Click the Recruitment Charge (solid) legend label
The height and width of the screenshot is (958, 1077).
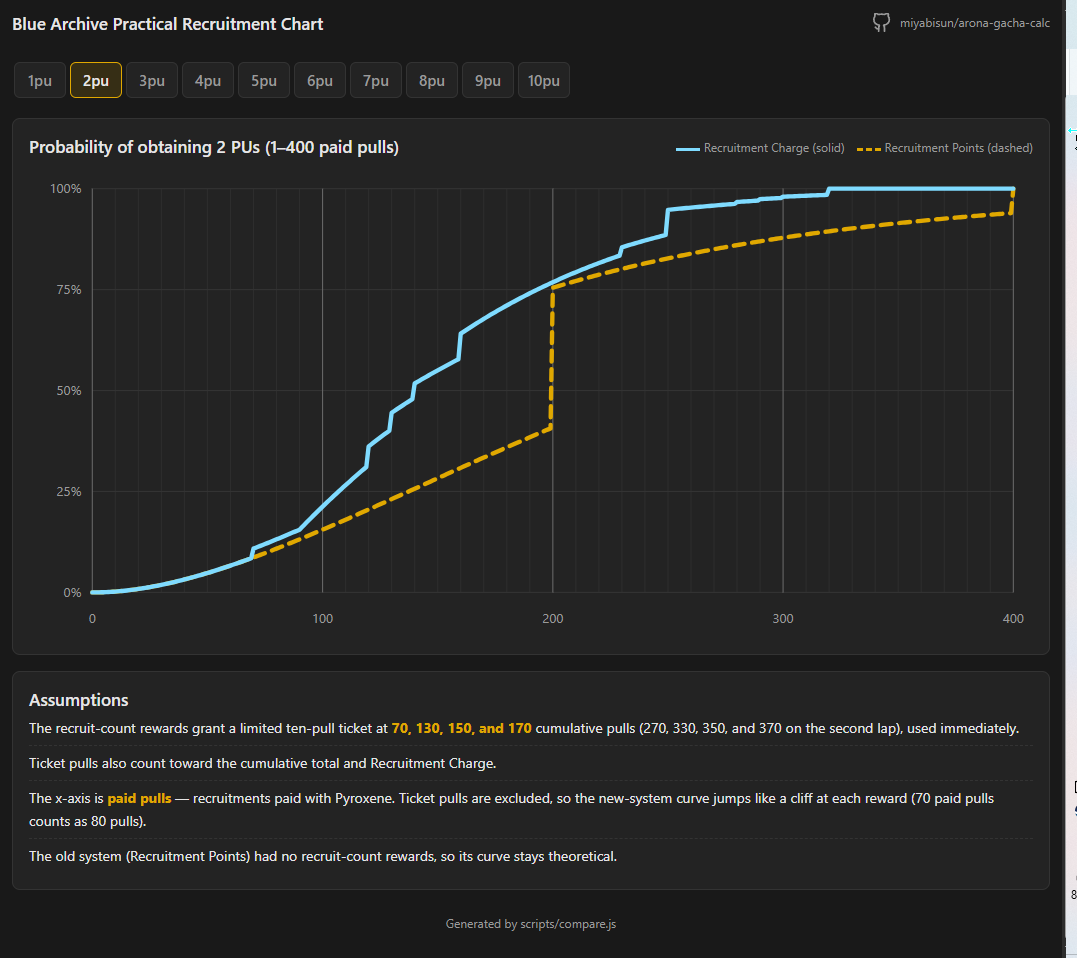[774, 148]
